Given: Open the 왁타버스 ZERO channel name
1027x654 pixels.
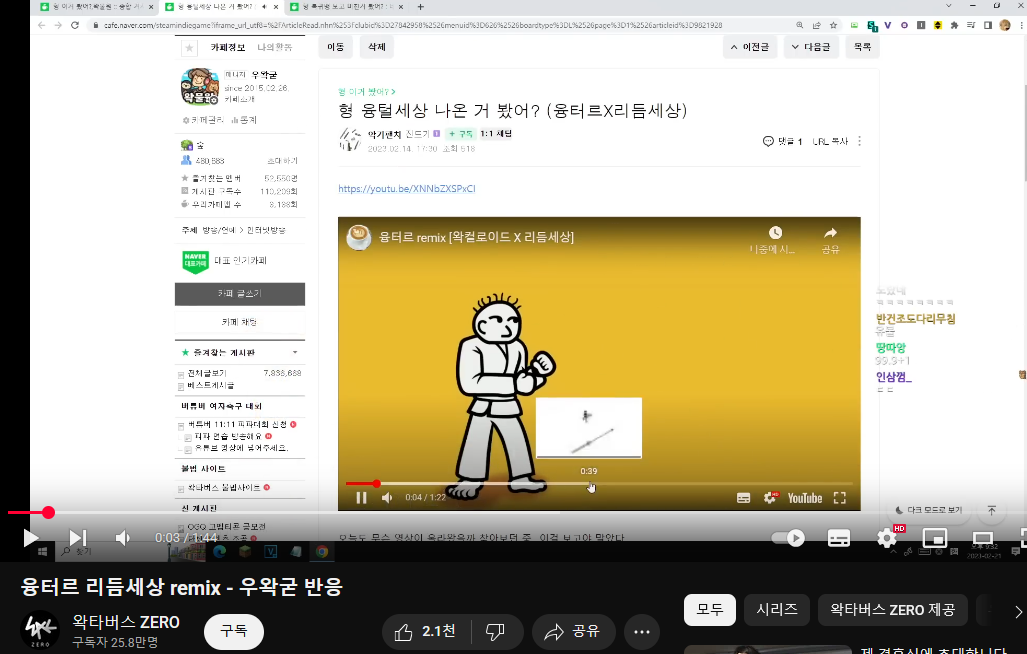Looking at the screenshot, I should coord(126,622).
